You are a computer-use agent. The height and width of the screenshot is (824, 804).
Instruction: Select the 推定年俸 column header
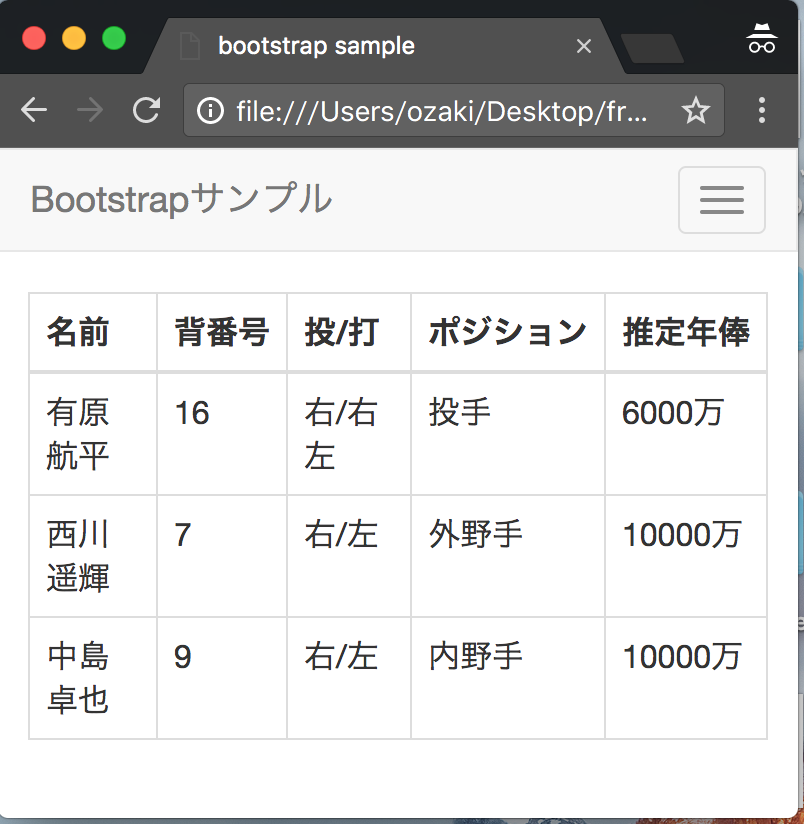(686, 332)
